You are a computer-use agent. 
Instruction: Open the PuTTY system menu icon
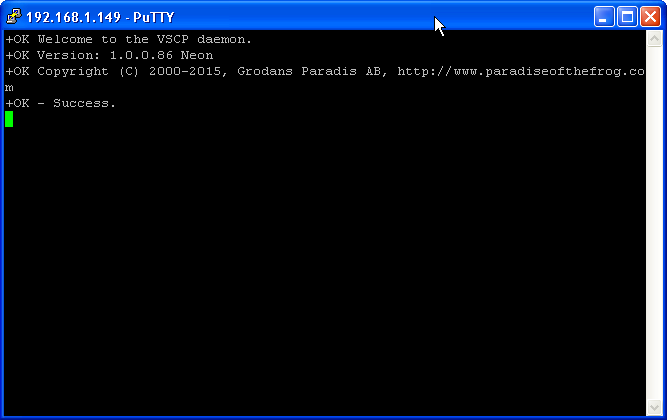point(14,16)
